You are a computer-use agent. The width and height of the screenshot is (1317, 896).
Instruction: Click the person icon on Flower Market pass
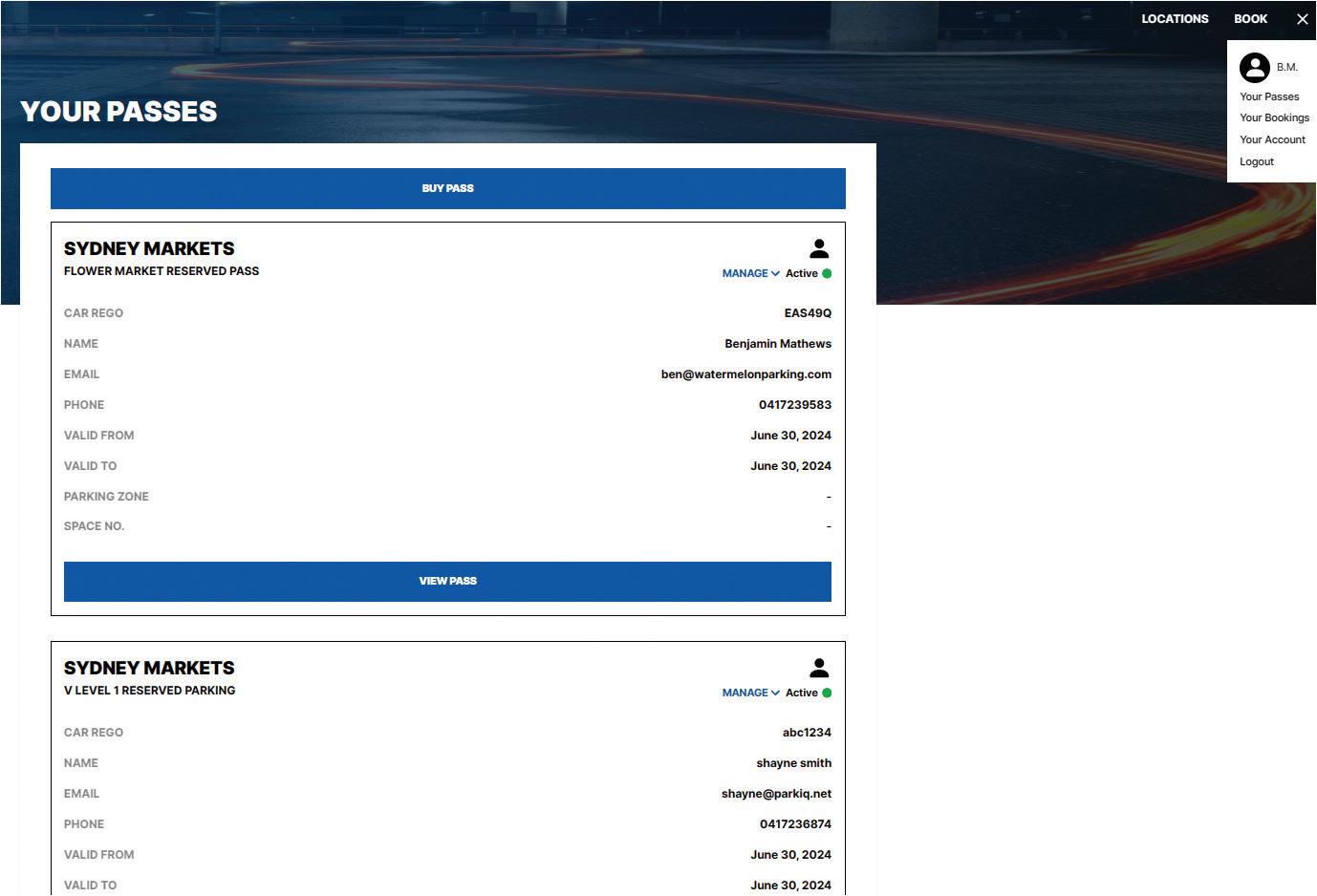819,249
